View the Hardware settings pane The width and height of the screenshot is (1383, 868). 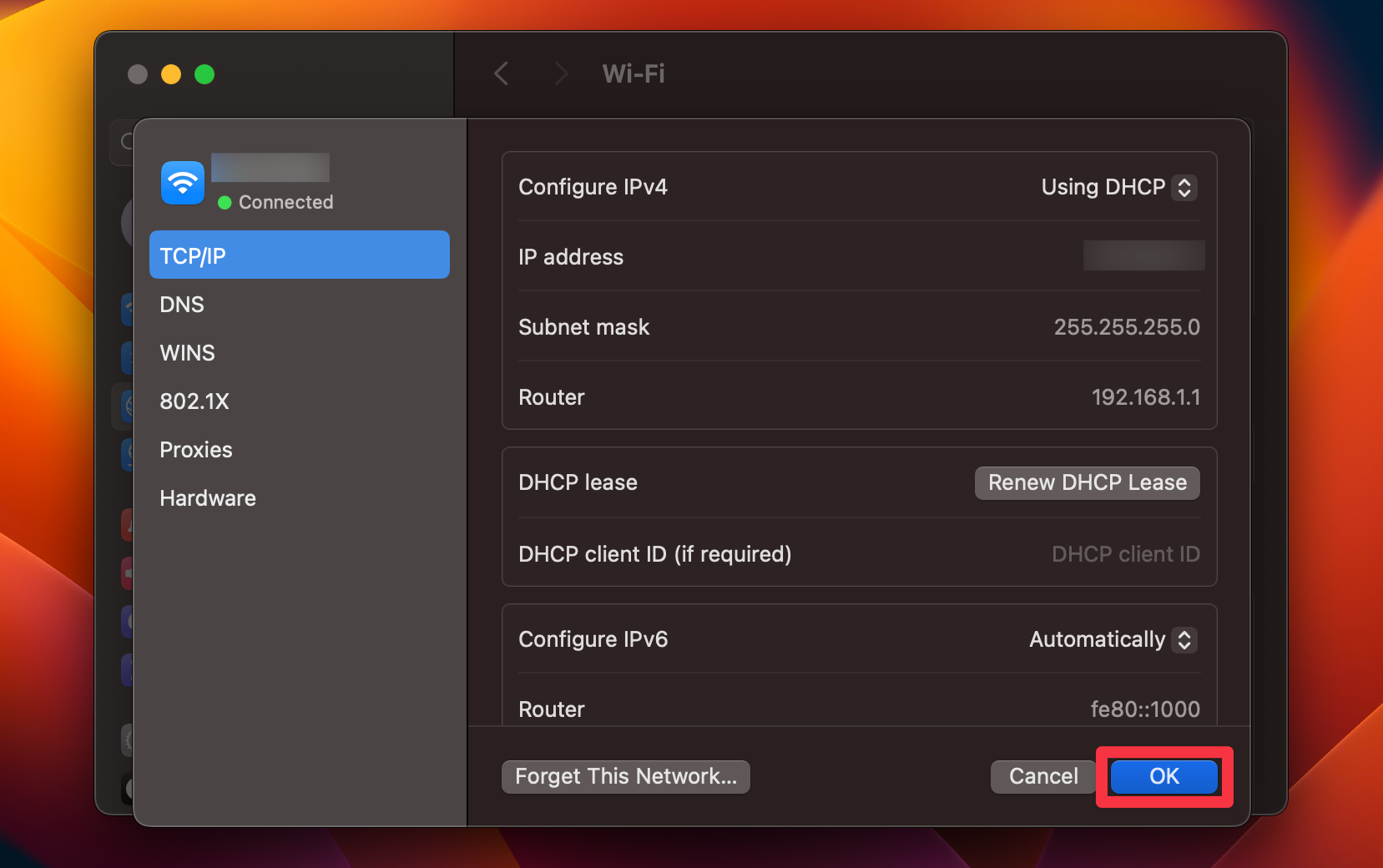[x=208, y=497]
